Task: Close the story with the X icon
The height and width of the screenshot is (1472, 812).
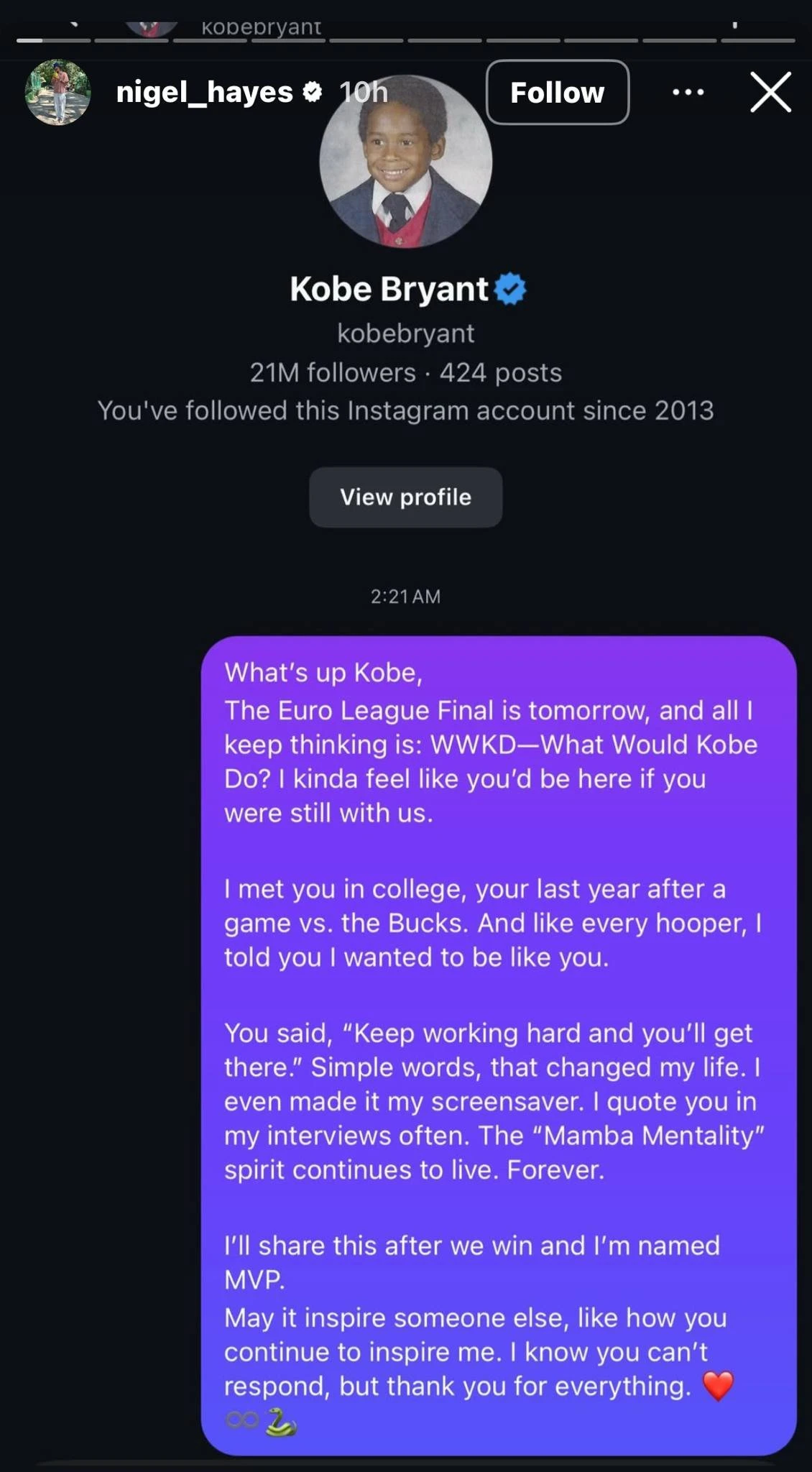Action: click(770, 92)
